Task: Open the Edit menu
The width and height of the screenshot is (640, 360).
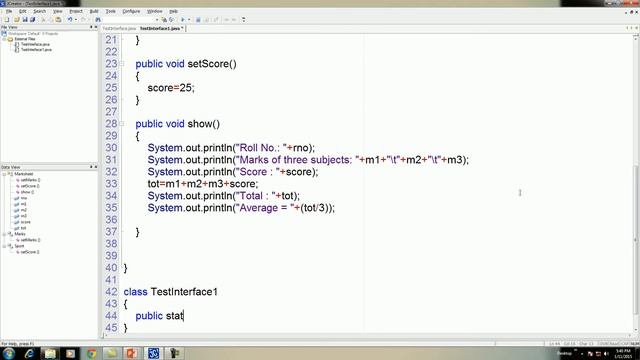Action: tap(22, 11)
